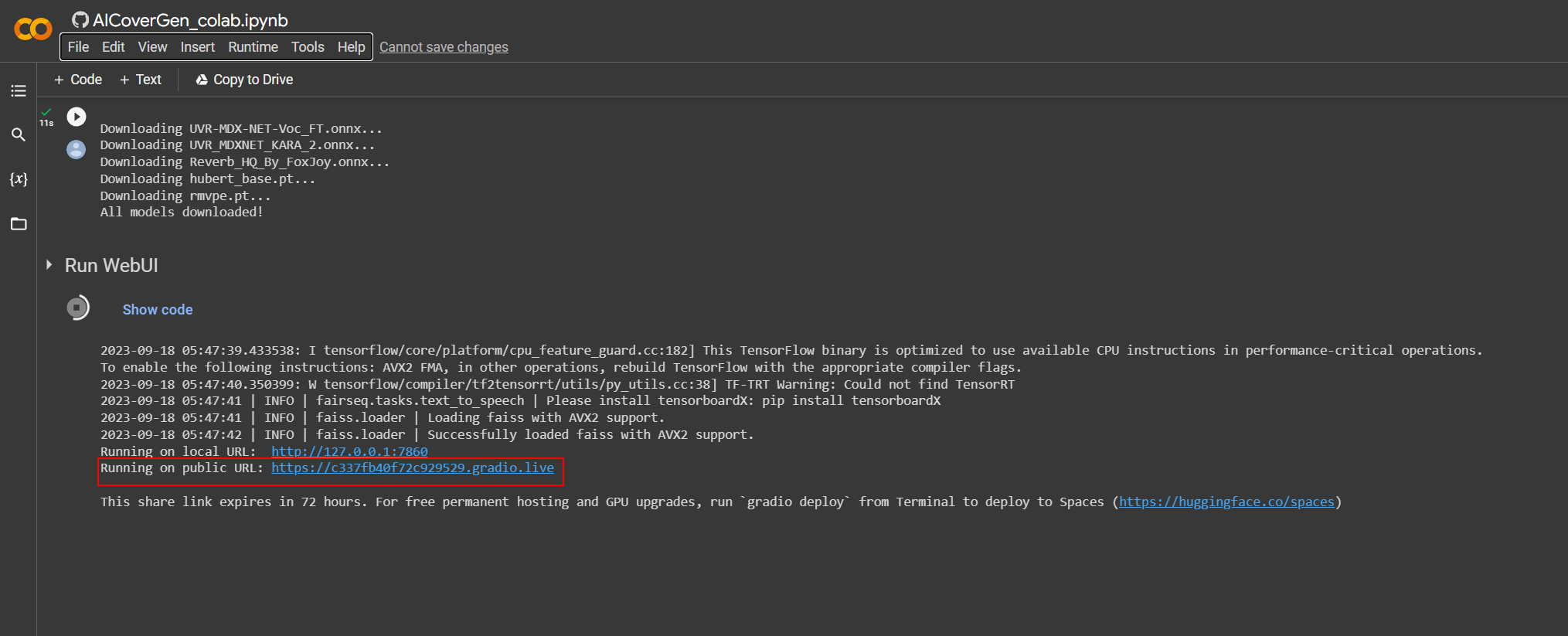This screenshot has width=1568, height=636.
Task: Add a new Code cell
Action: (x=78, y=80)
